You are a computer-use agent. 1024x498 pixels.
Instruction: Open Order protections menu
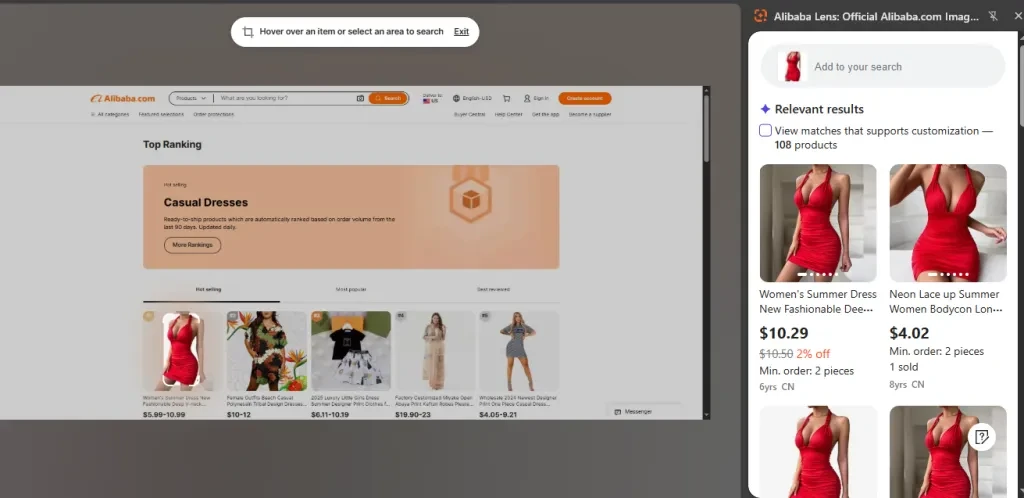(213, 114)
